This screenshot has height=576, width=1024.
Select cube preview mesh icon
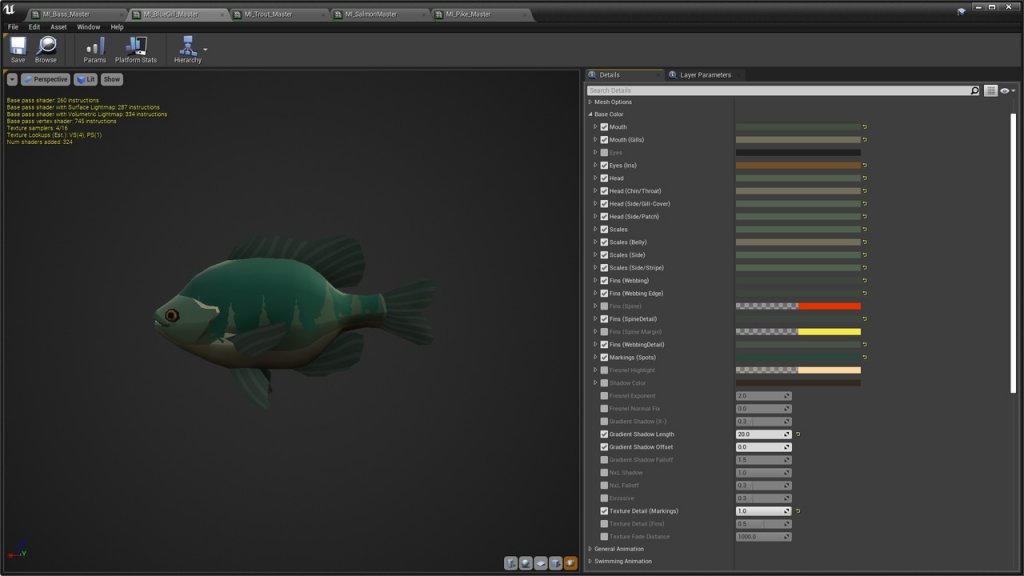tap(556, 563)
